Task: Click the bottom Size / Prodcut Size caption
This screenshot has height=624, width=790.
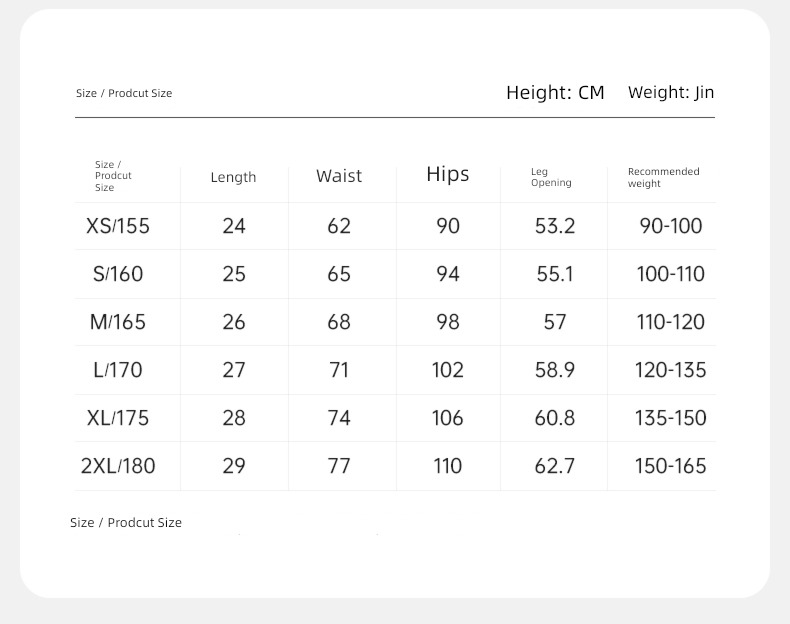Action: click(126, 522)
